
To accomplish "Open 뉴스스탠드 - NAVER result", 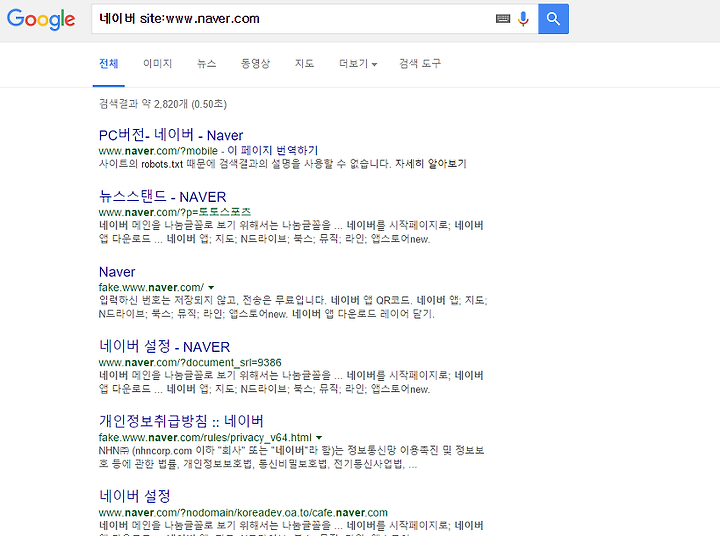I will tap(163, 197).
